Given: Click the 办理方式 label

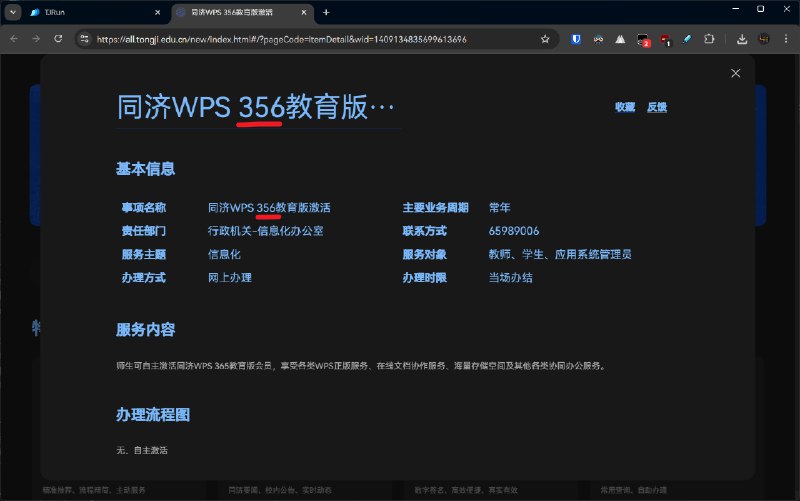Looking at the screenshot, I should point(144,278).
